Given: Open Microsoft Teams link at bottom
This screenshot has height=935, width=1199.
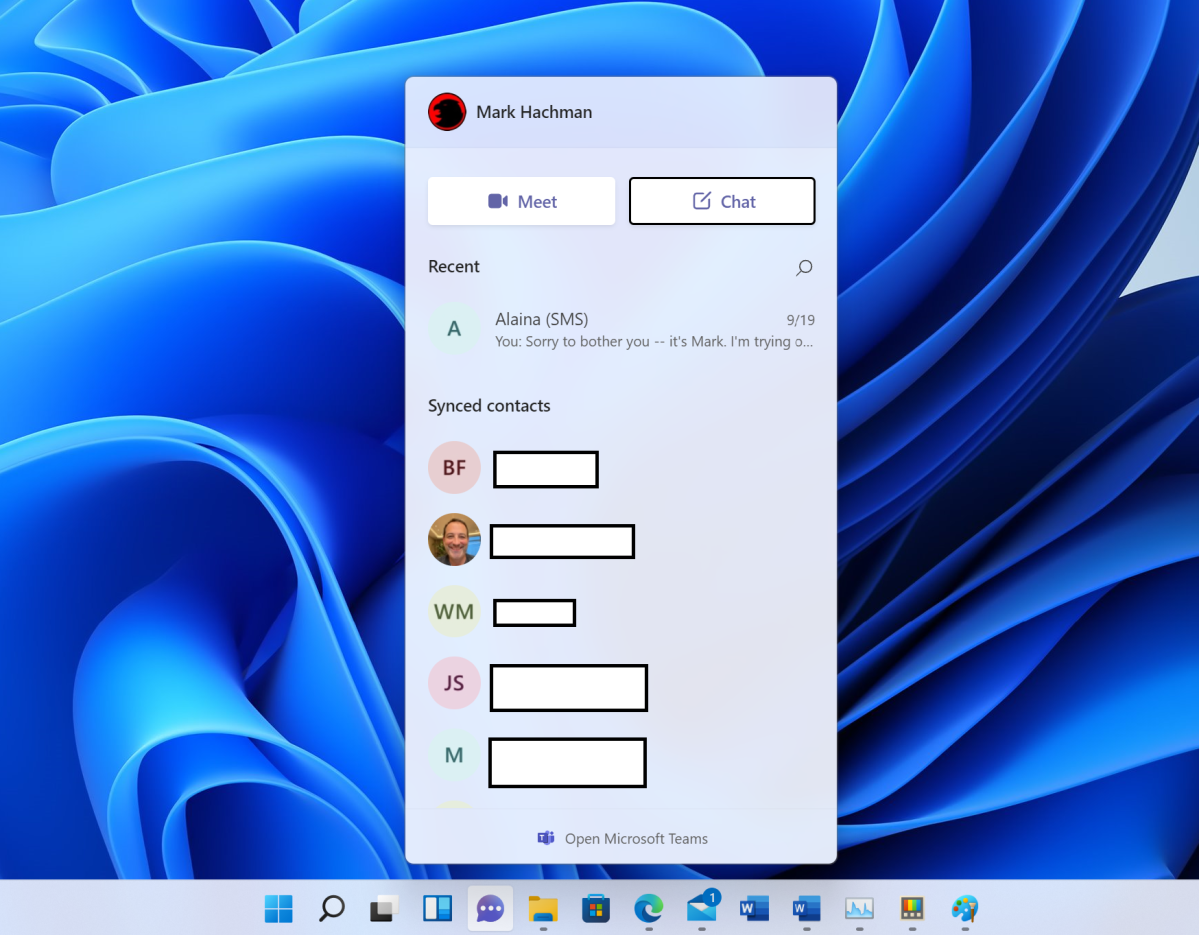Looking at the screenshot, I should coord(622,839).
